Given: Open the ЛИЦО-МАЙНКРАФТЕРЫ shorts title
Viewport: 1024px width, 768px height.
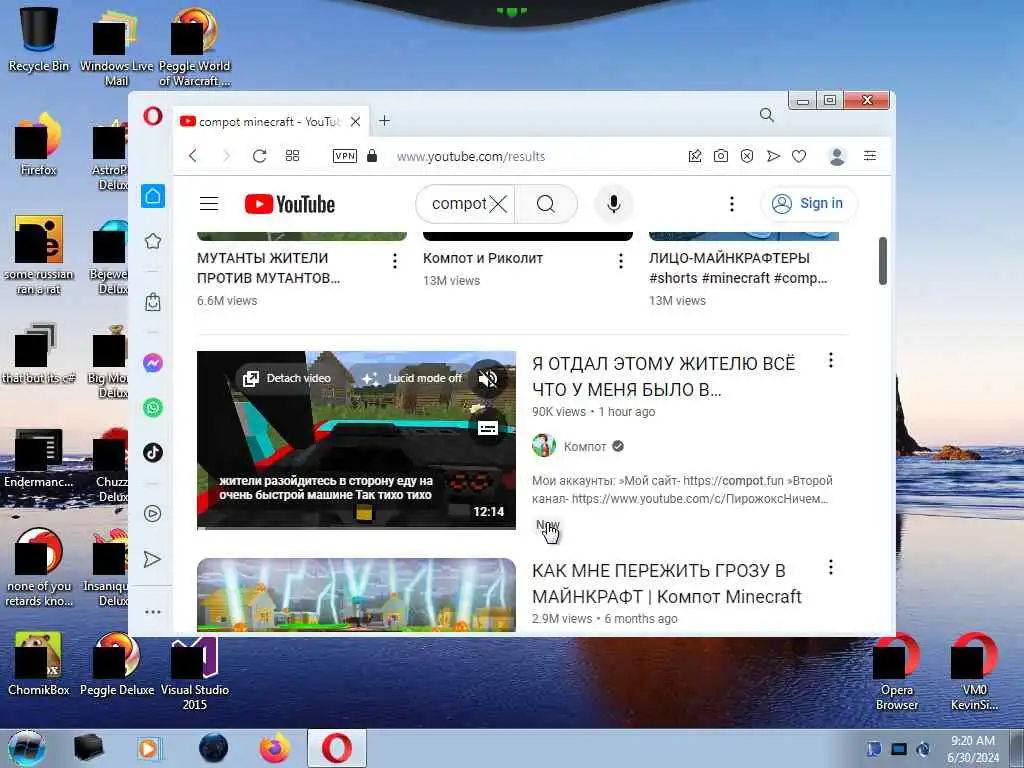Looking at the screenshot, I should coord(738,268).
